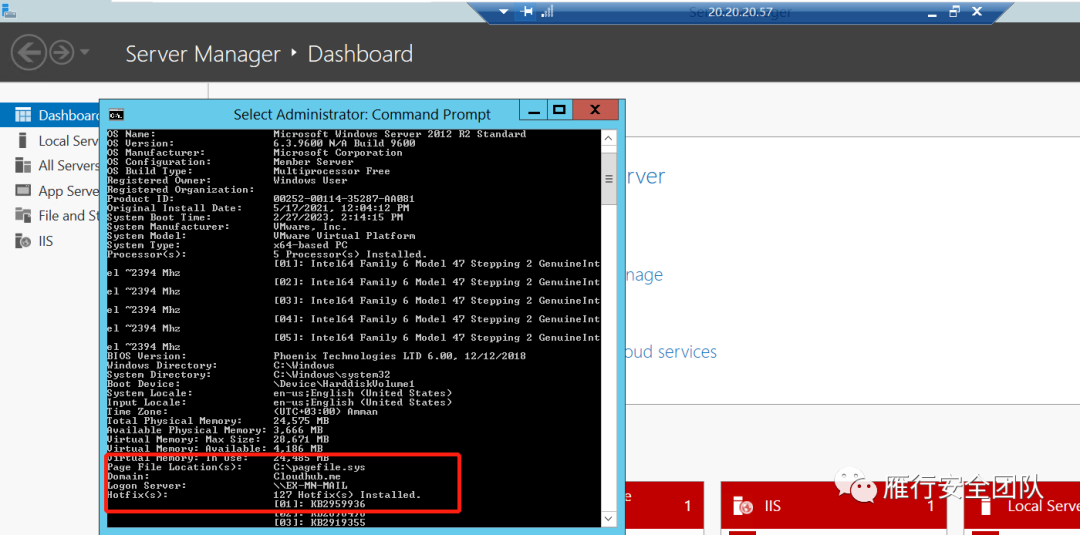The image size is (1080, 535).
Task: Click the 'KB2919355' hotfix entry
Action: [338, 523]
